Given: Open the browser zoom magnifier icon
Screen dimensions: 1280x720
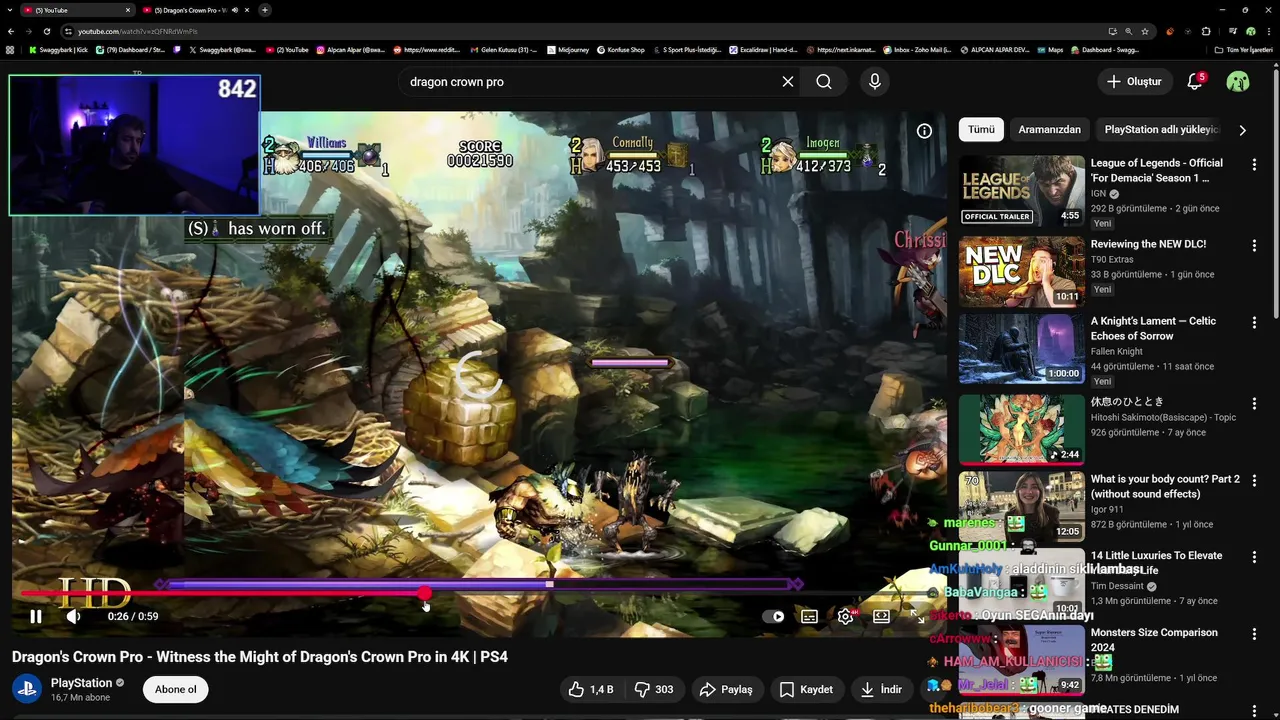Looking at the screenshot, I should click(1128, 31).
